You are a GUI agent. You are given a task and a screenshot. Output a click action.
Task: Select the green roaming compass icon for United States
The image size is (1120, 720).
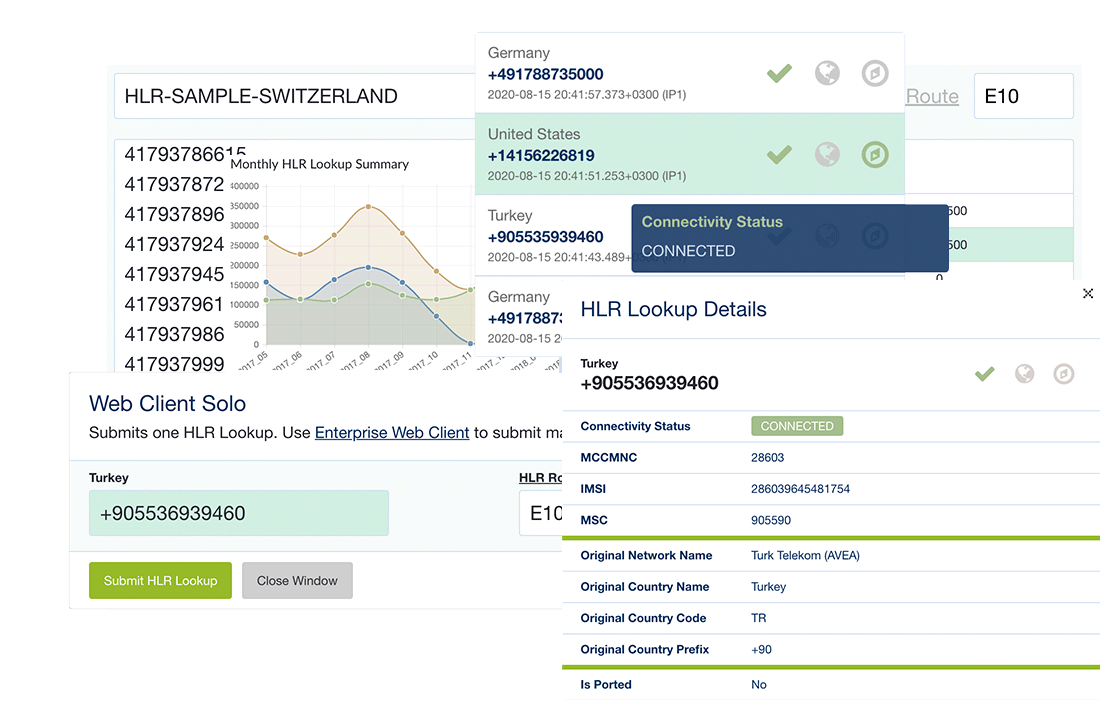coord(875,155)
